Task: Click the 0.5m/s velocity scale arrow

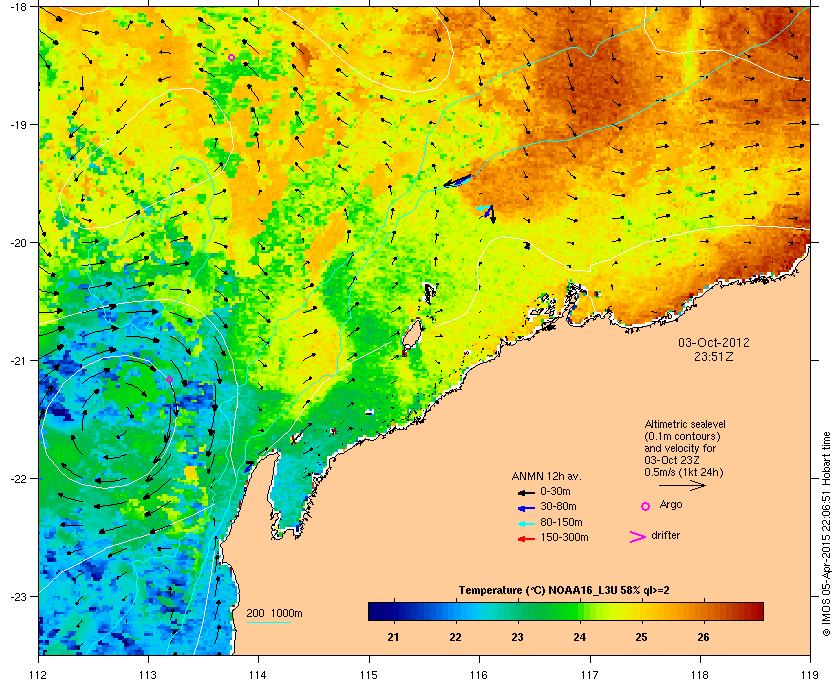Action: pyautogui.click(x=682, y=486)
